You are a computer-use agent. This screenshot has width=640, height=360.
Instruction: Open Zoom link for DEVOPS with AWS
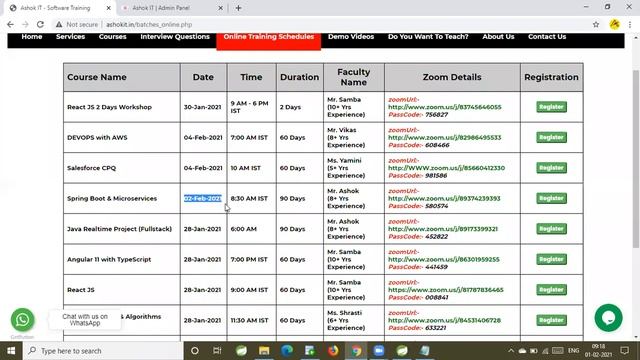[444, 138]
